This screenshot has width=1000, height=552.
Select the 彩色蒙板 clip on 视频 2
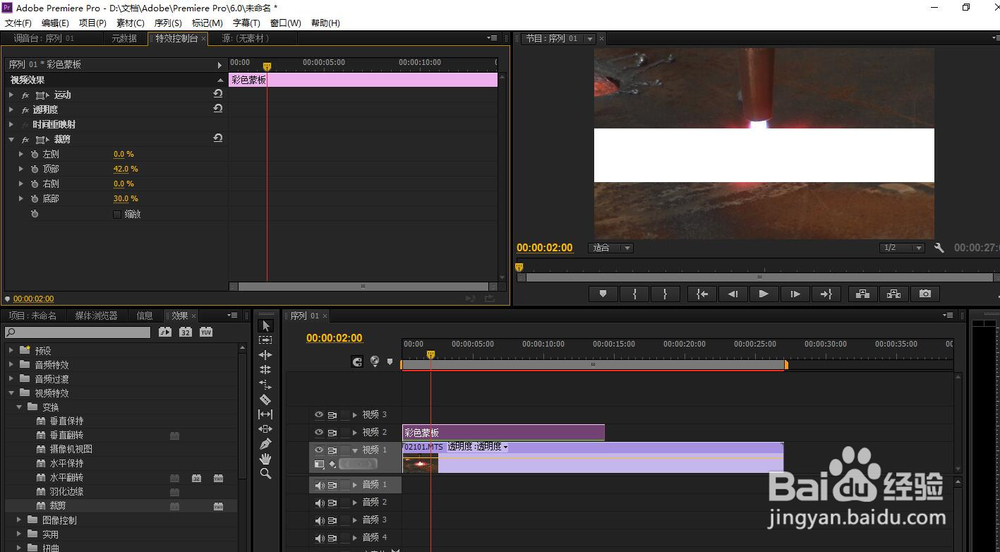coord(503,432)
